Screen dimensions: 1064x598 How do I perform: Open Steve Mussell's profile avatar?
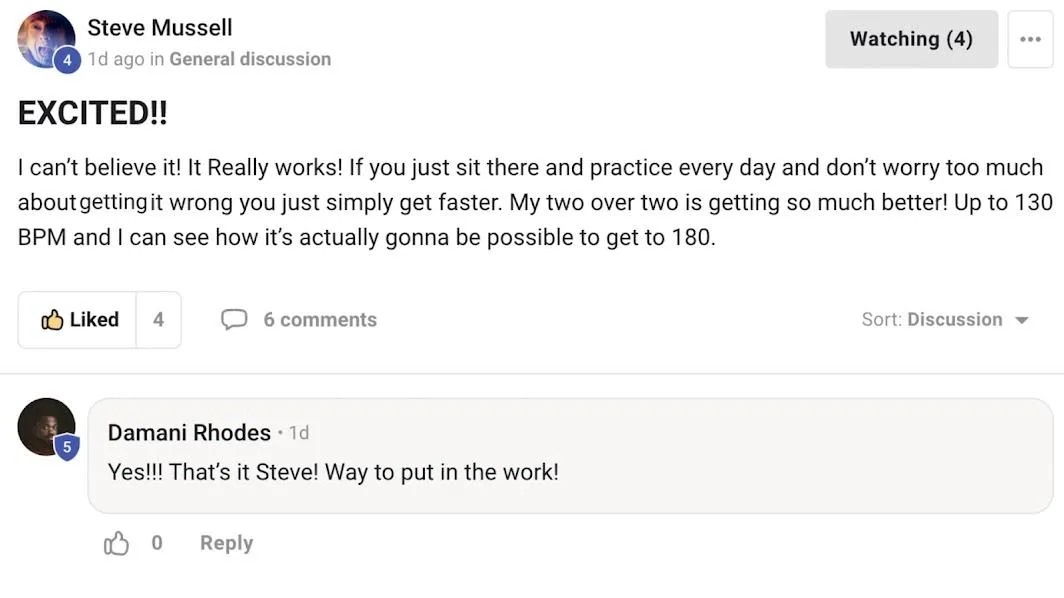[46, 39]
